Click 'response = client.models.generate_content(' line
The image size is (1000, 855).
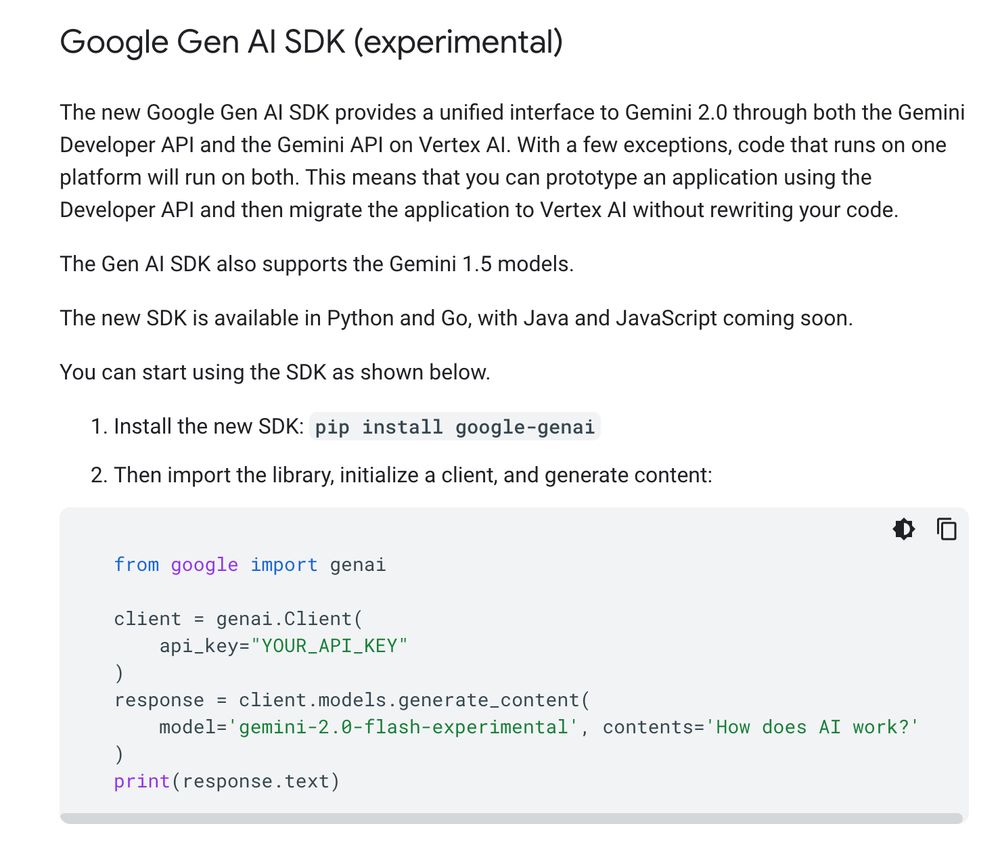[352, 700]
